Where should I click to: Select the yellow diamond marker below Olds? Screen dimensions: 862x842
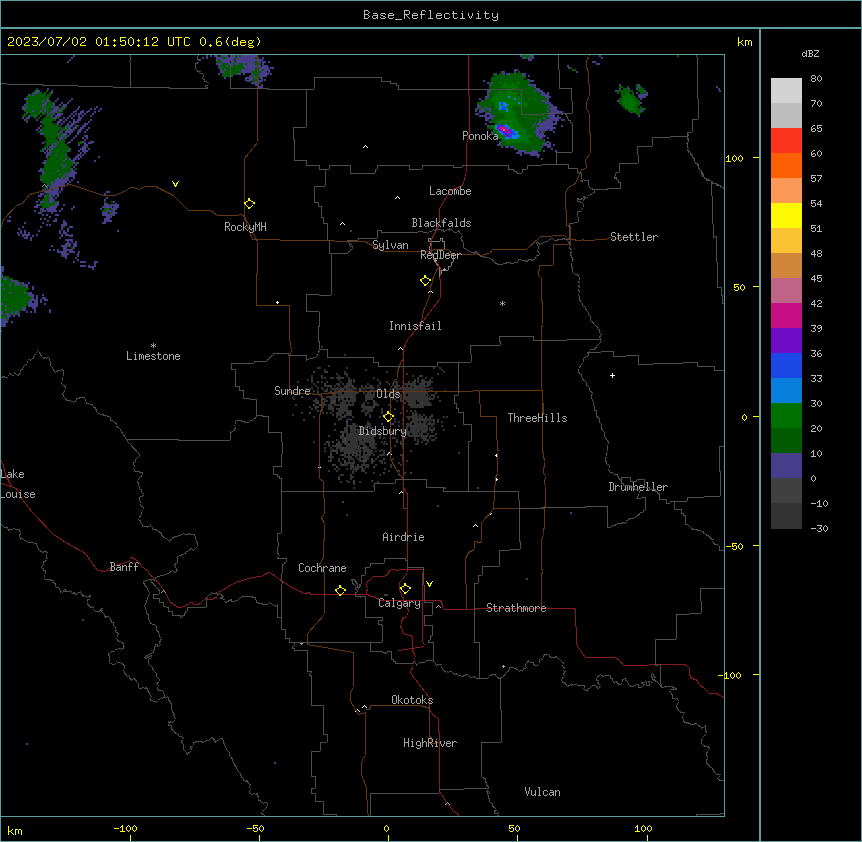pyautogui.click(x=389, y=417)
